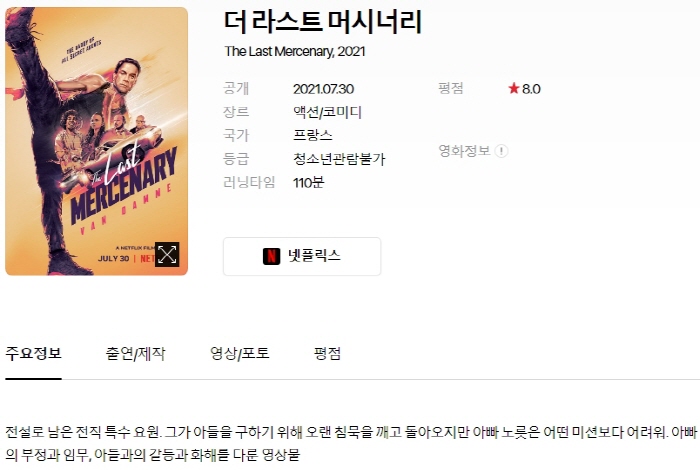
Task: Click the English title The Last Mercenary, 2021
Action: (x=295, y=51)
